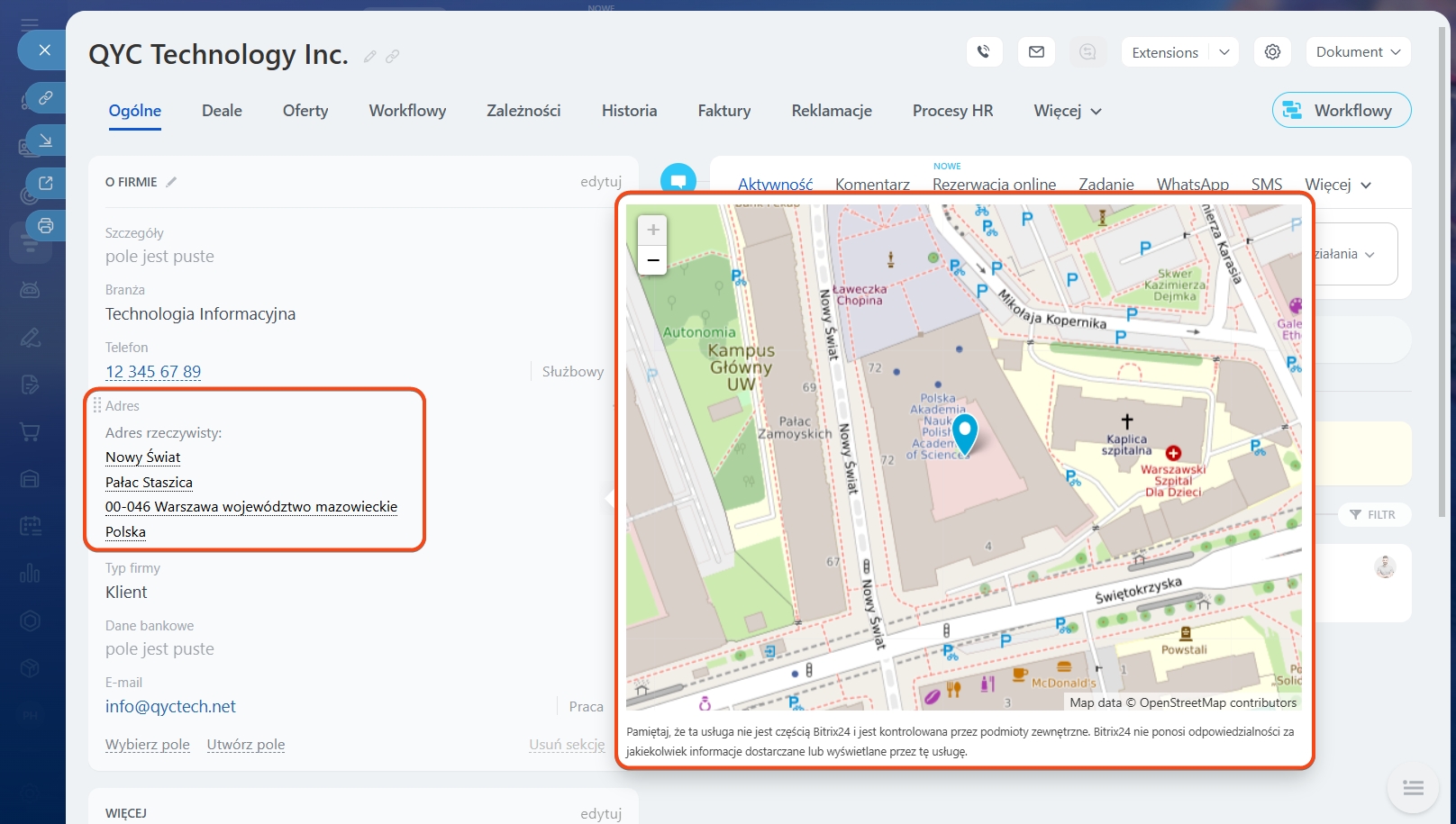
Task: Click the phone call icon in header
Action: click(984, 52)
